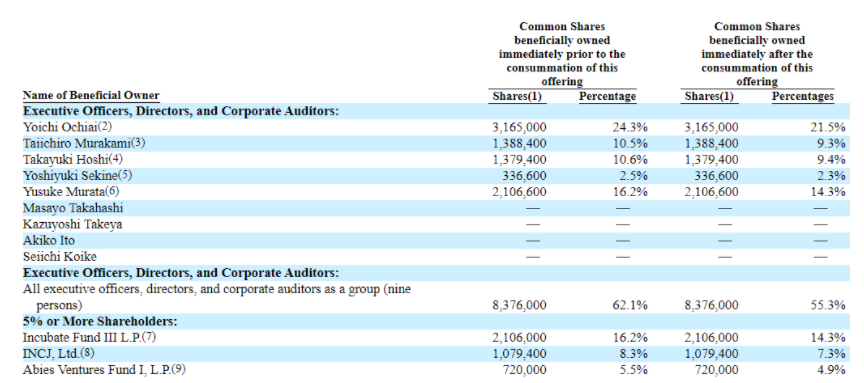Image resolution: width=864 pixels, height=383 pixels.
Task: Click the Kazuyoshi Takeya name
Action: click(x=73, y=224)
